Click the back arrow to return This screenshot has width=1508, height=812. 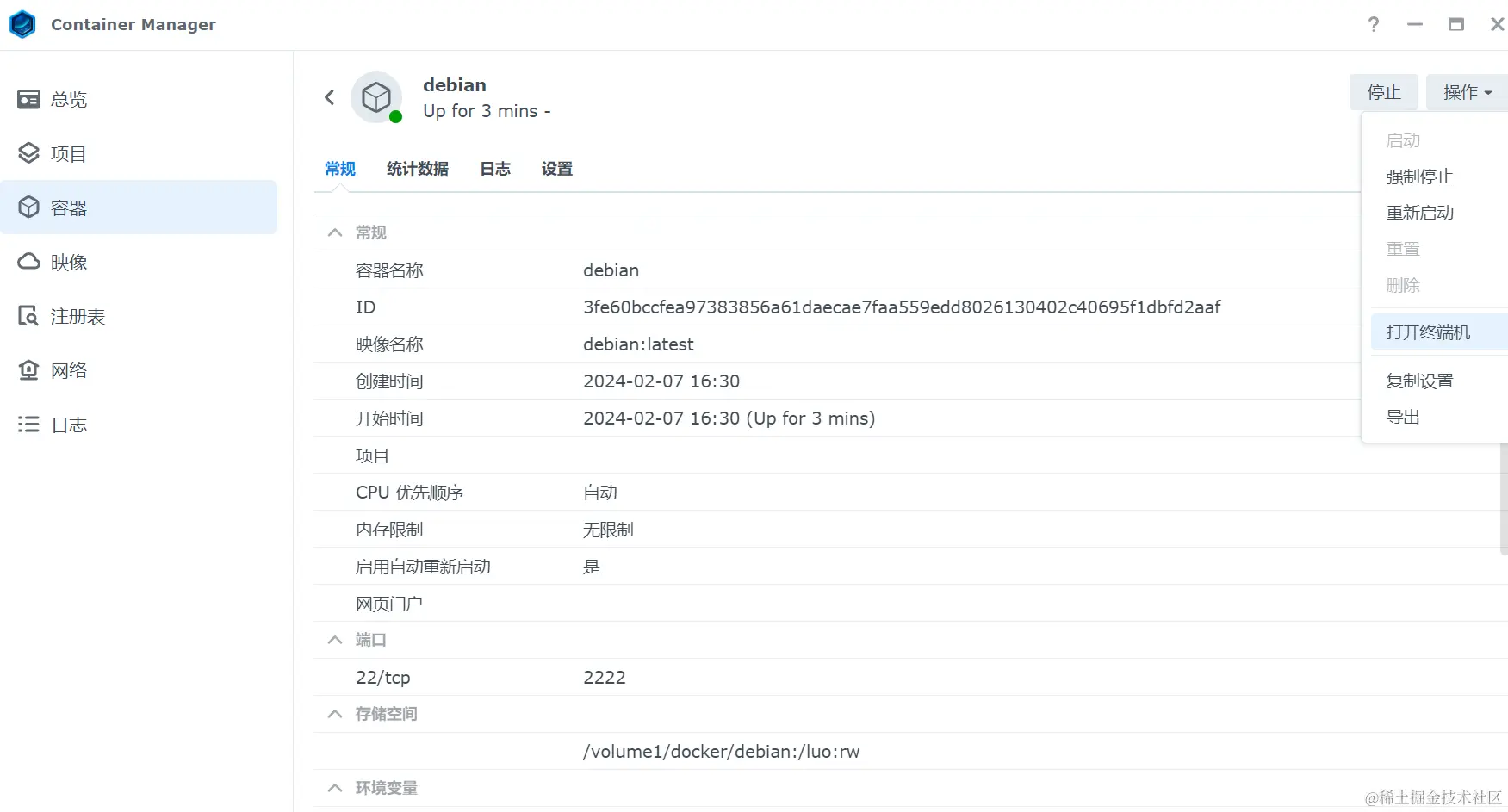tap(328, 97)
